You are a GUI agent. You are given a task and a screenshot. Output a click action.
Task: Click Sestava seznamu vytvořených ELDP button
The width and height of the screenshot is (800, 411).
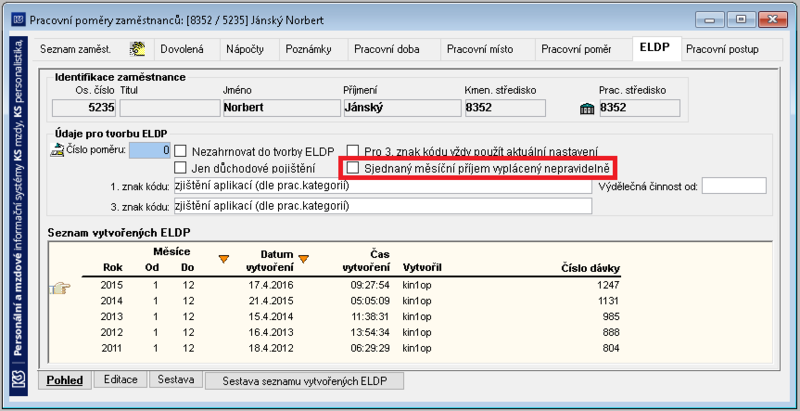pyautogui.click(x=305, y=381)
